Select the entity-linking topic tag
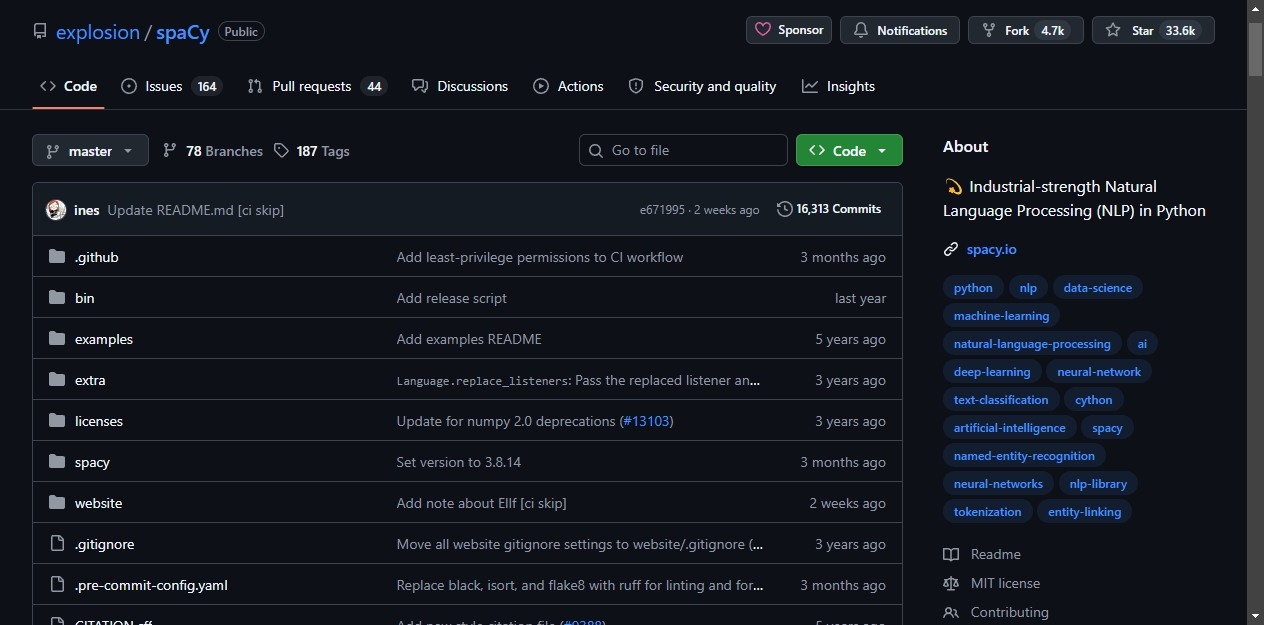1264x625 pixels. [1085, 512]
